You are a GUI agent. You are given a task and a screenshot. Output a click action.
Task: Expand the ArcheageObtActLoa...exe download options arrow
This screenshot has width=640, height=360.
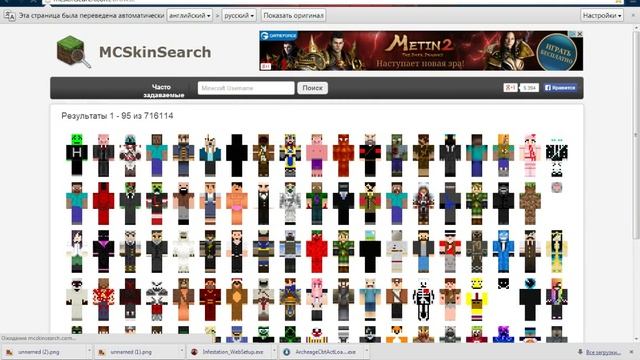(367, 351)
